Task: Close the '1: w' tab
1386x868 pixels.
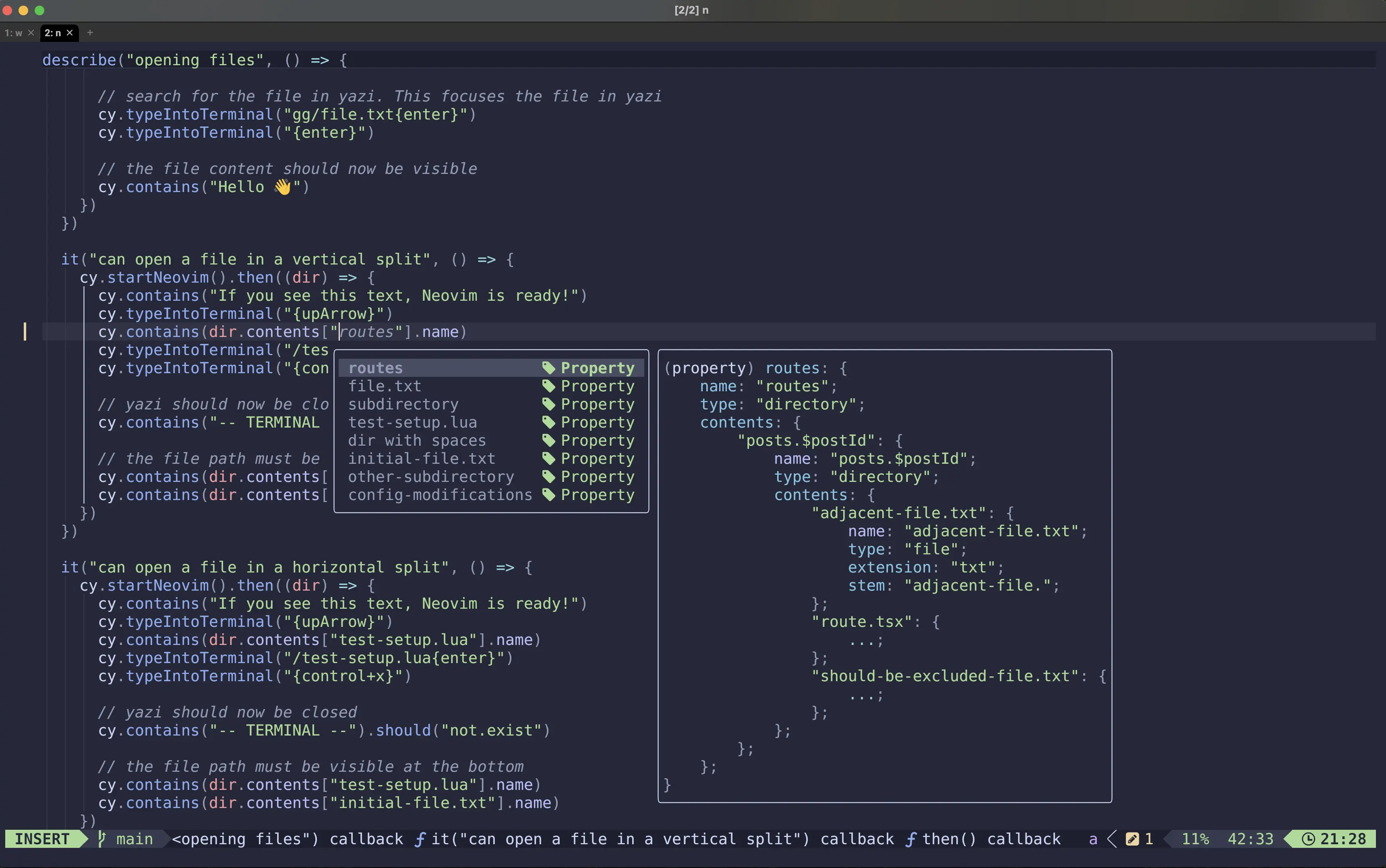Action: (x=31, y=33)
